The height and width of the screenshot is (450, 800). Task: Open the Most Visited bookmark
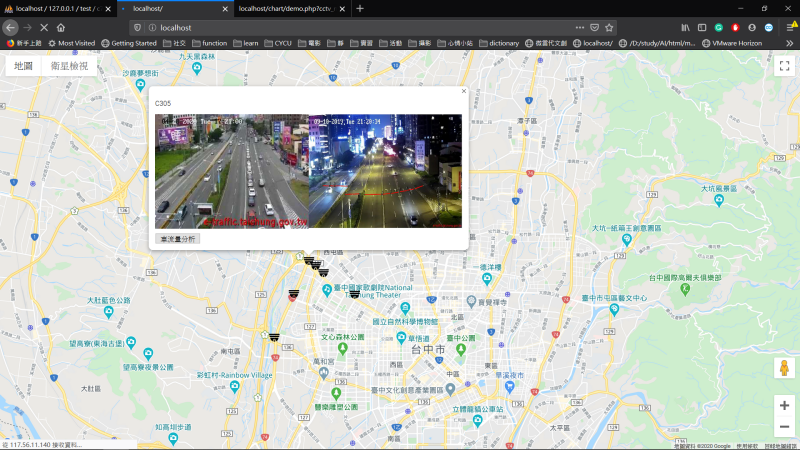point(72,43)
